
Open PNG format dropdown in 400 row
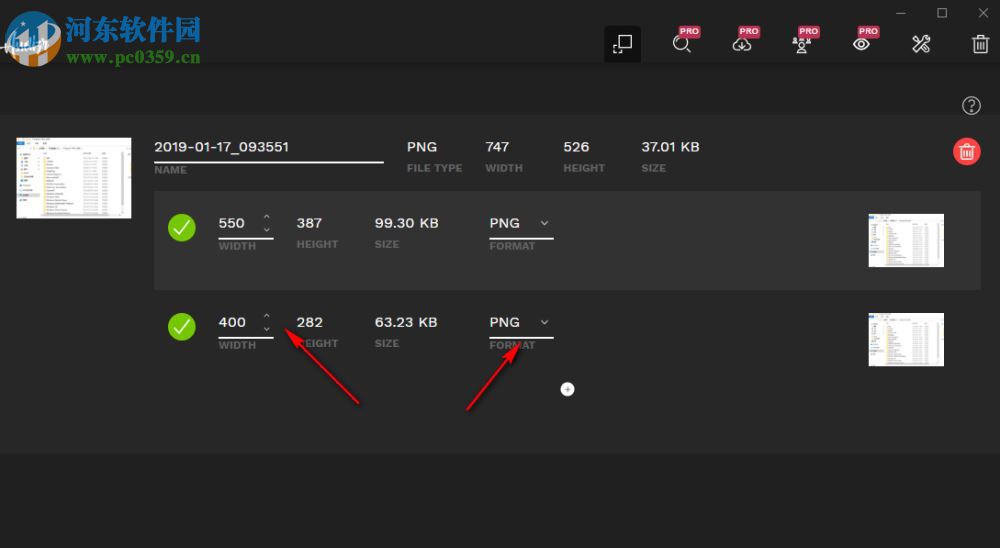point(521,323)
